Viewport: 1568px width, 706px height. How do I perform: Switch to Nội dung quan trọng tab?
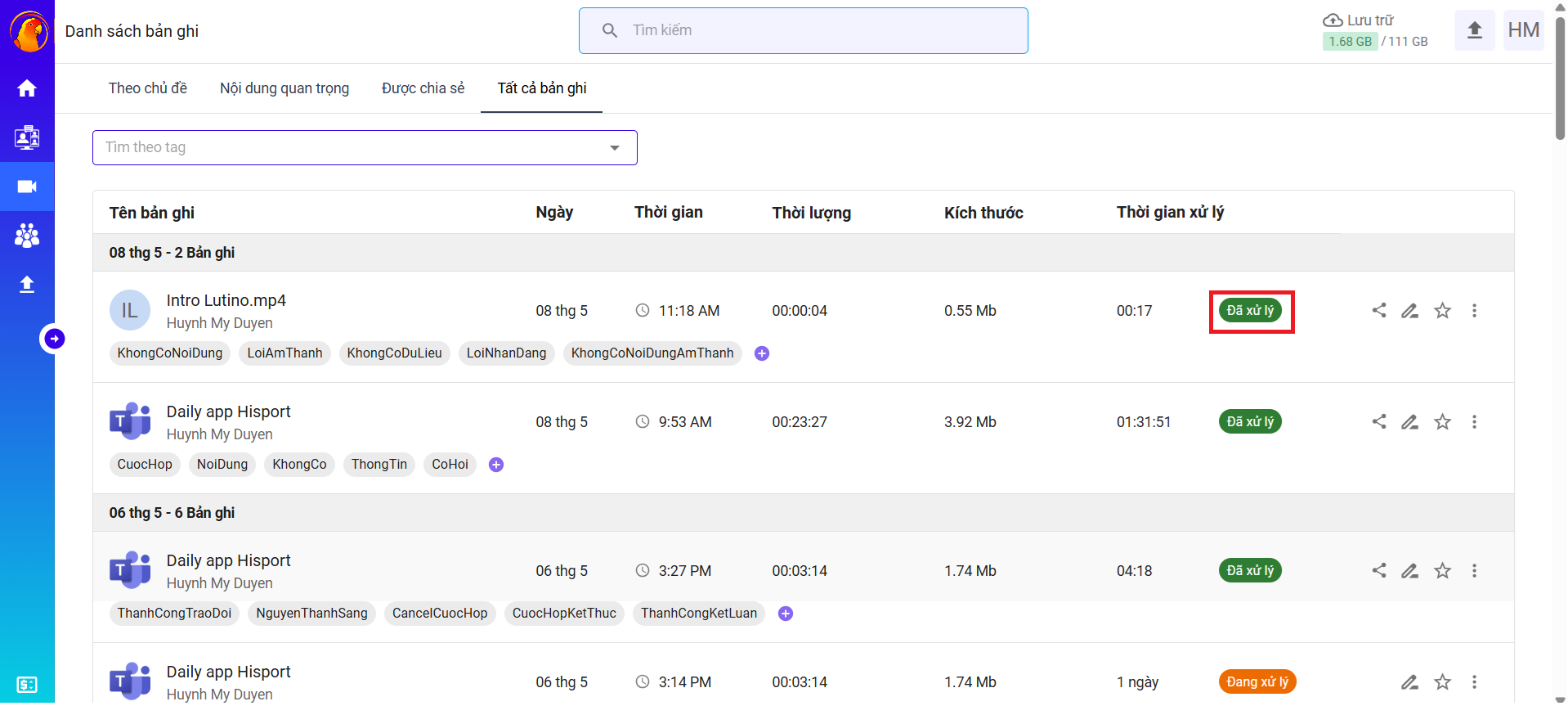tap(284, 88)
